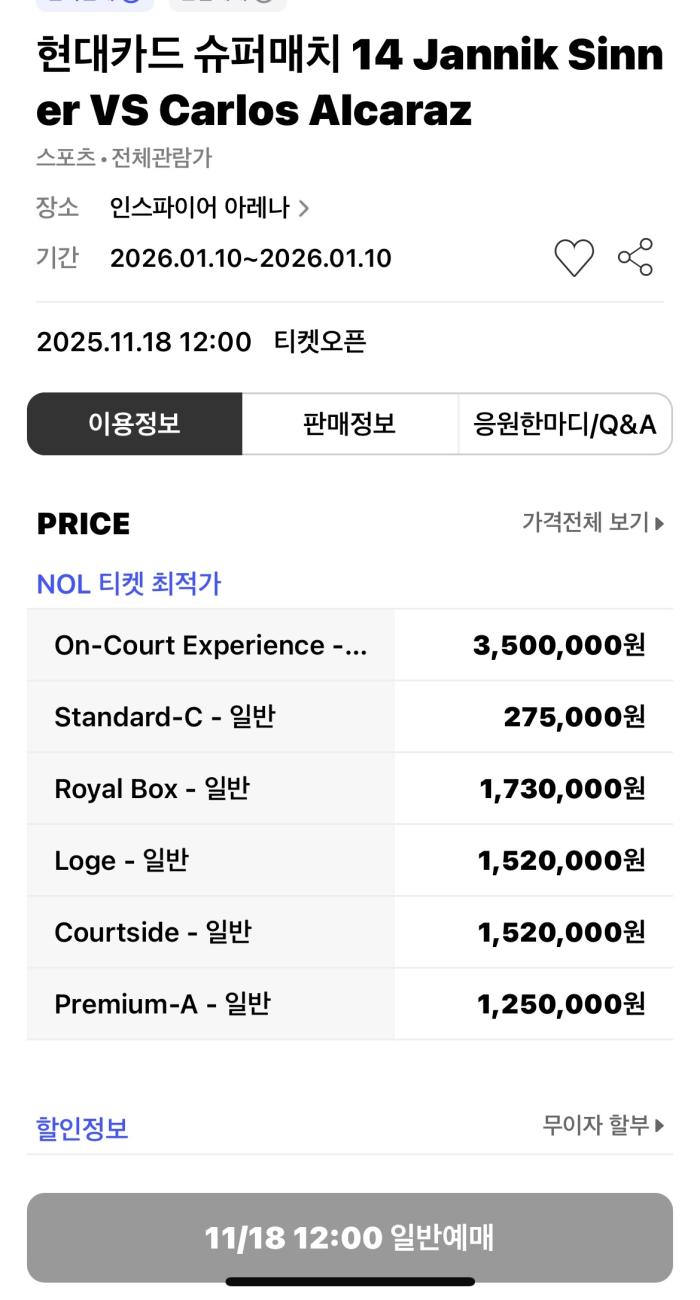The width and height of the screenshot is (700, 1300).
Task: Switch to the 판매정보 tab
Action: click(x=349, y=424)
